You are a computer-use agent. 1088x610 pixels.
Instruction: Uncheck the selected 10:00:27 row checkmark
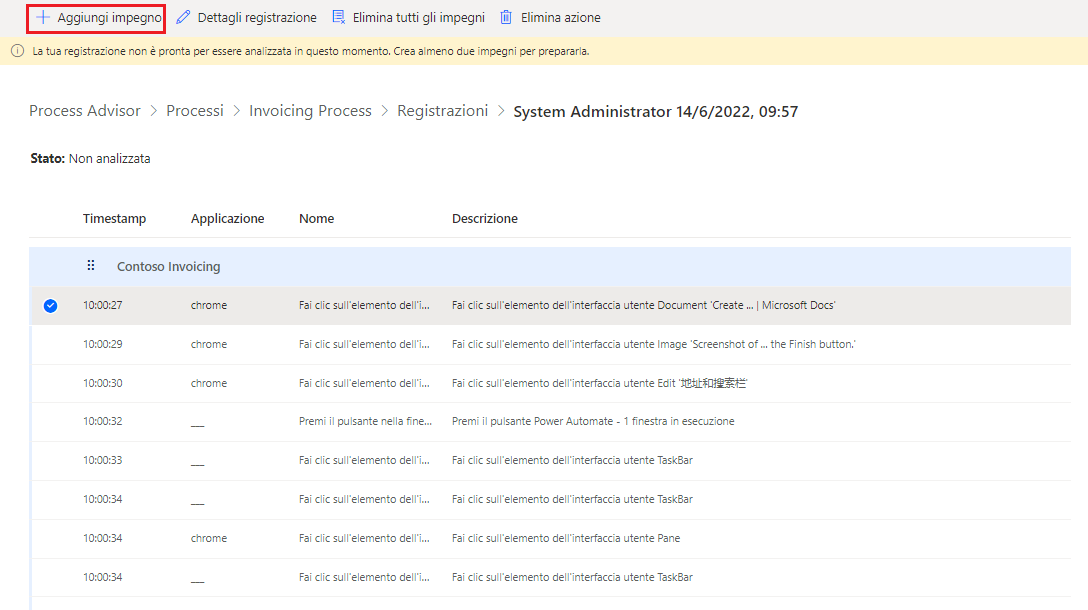[51, 306]
